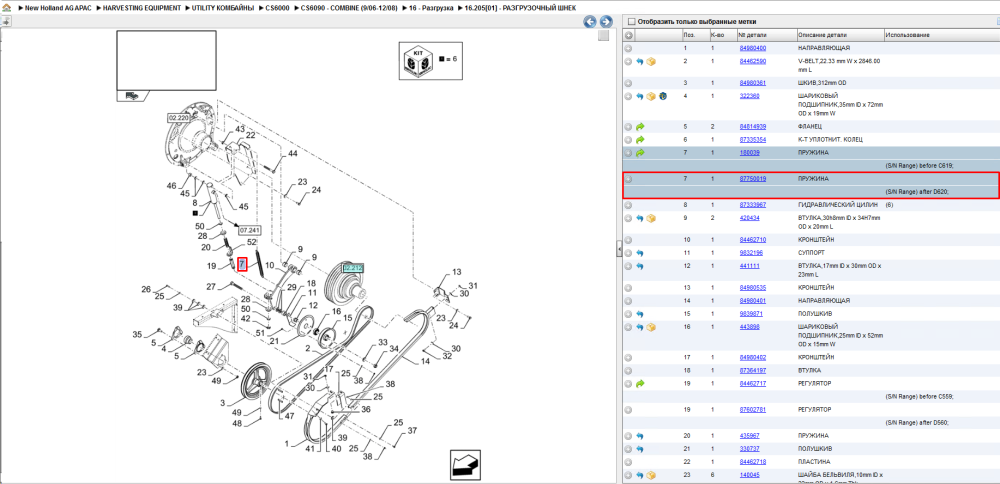1000x484 pixels.
Task: Click small square button at diagram corner
Action: (603, 36)
